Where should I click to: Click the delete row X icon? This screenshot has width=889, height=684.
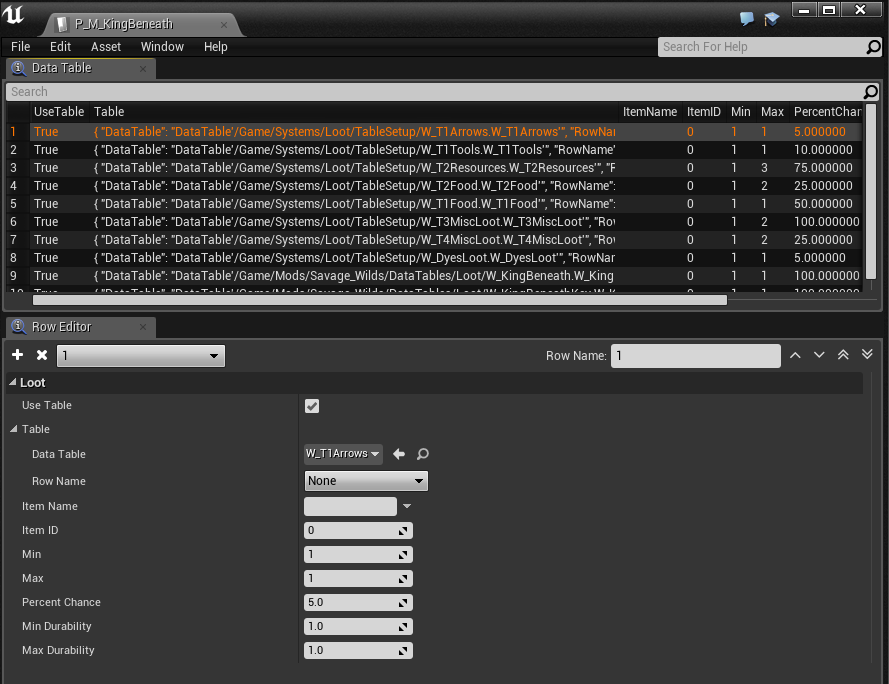(x=42, y=355)
